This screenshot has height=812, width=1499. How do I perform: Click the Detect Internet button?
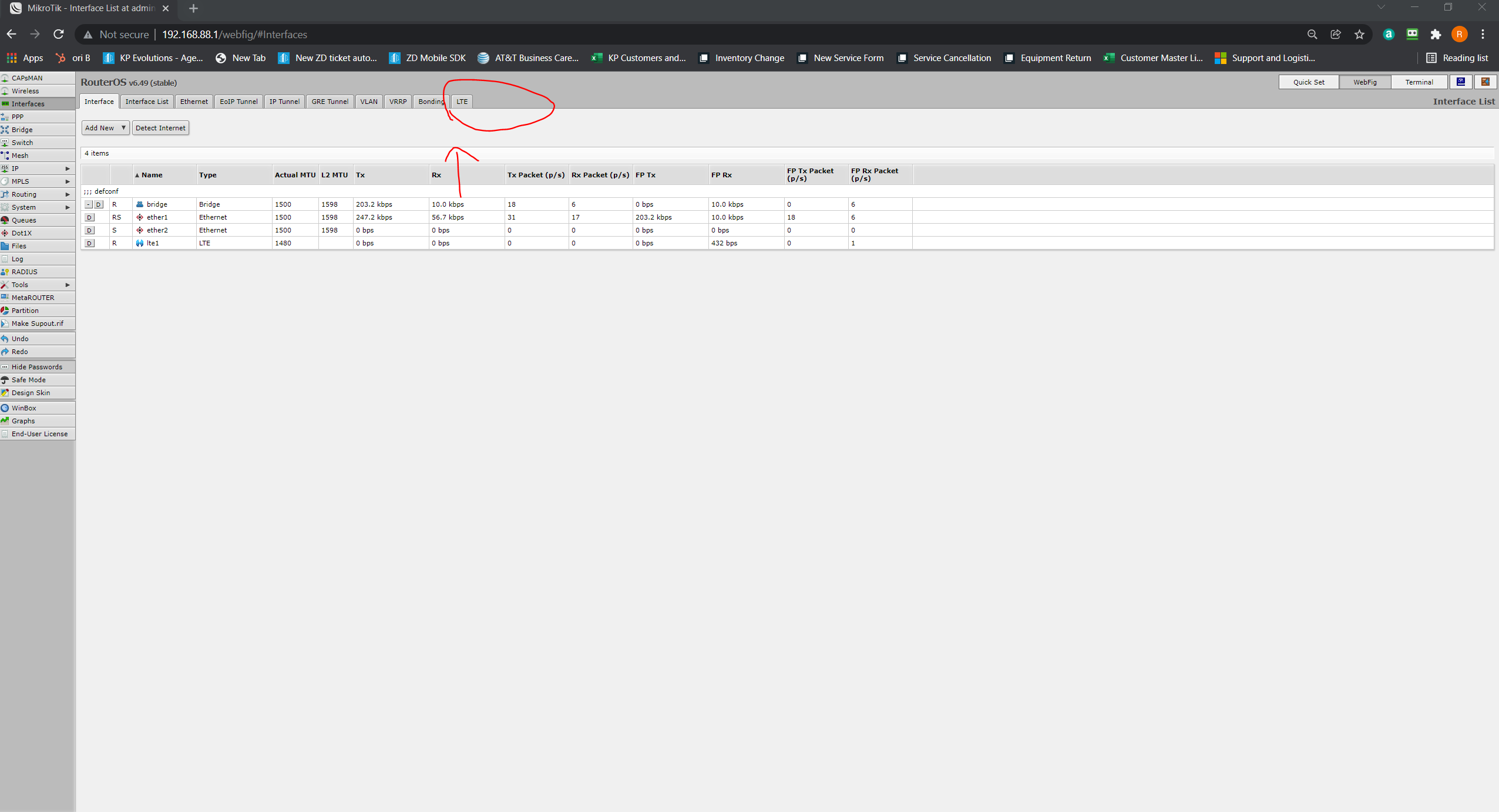coord(160,128)
